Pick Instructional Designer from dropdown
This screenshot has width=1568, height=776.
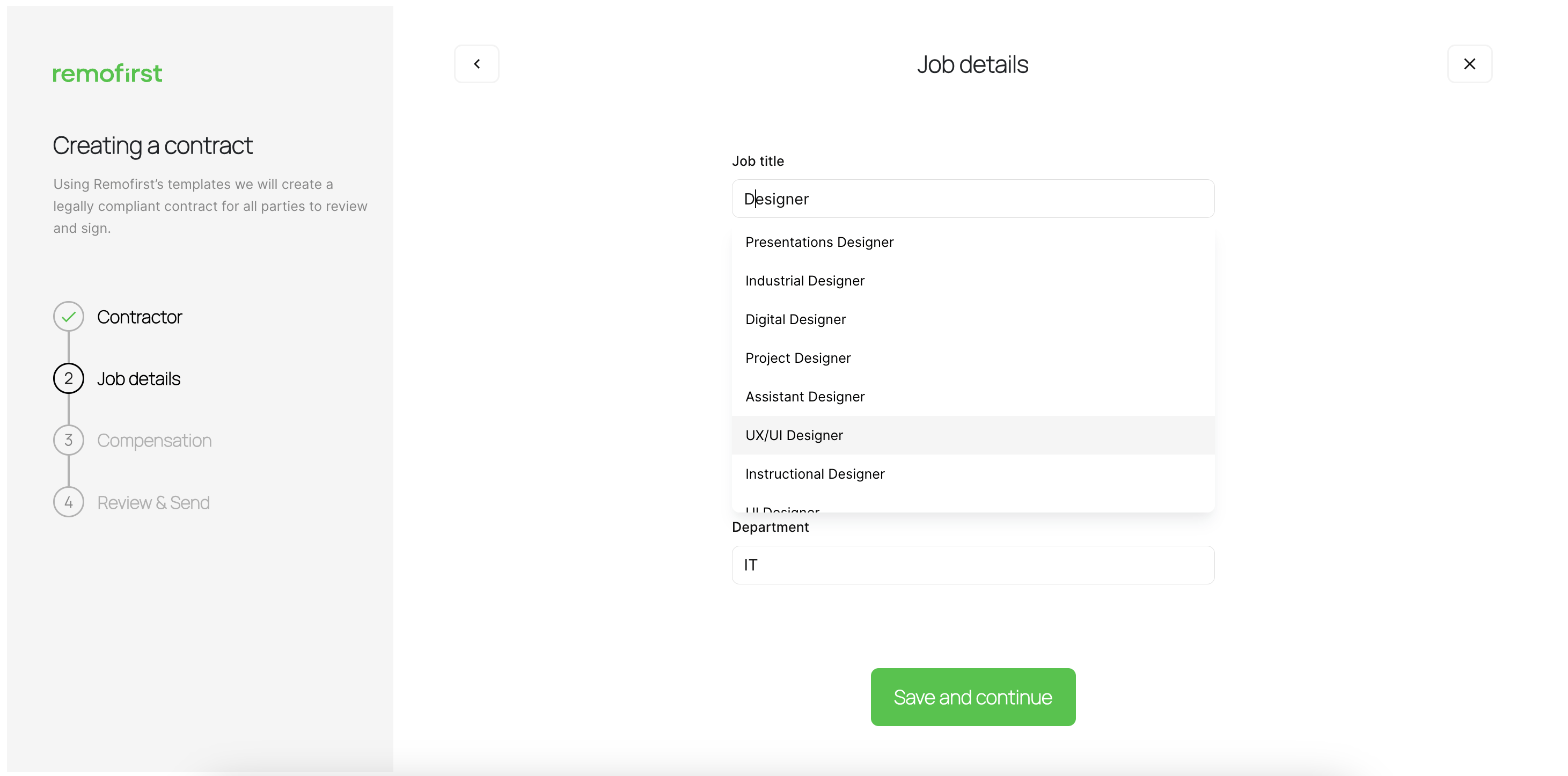(x=815, y=474)
